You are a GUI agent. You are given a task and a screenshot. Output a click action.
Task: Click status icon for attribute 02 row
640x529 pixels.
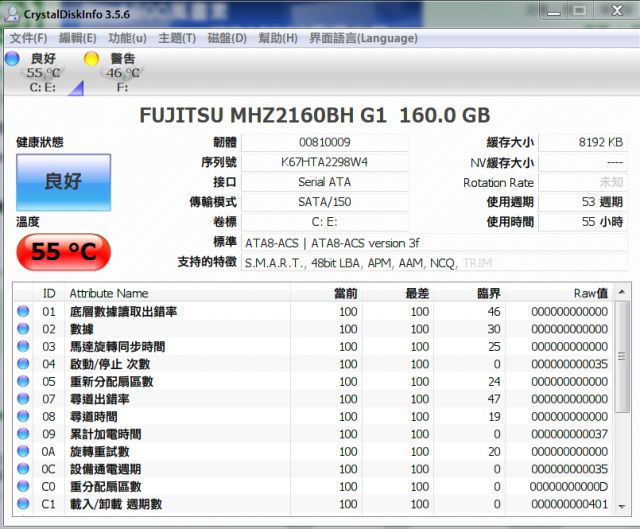click(x=23, y=329)
